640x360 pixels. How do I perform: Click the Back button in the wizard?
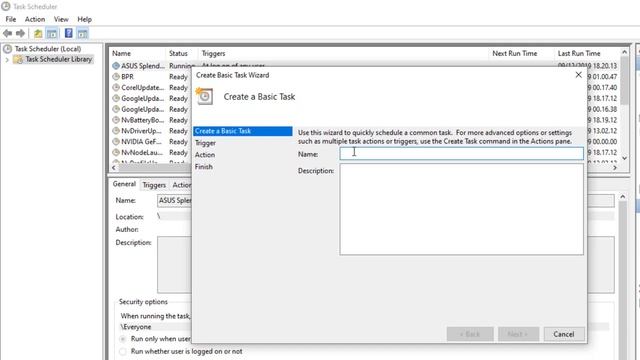coord(470,334)
